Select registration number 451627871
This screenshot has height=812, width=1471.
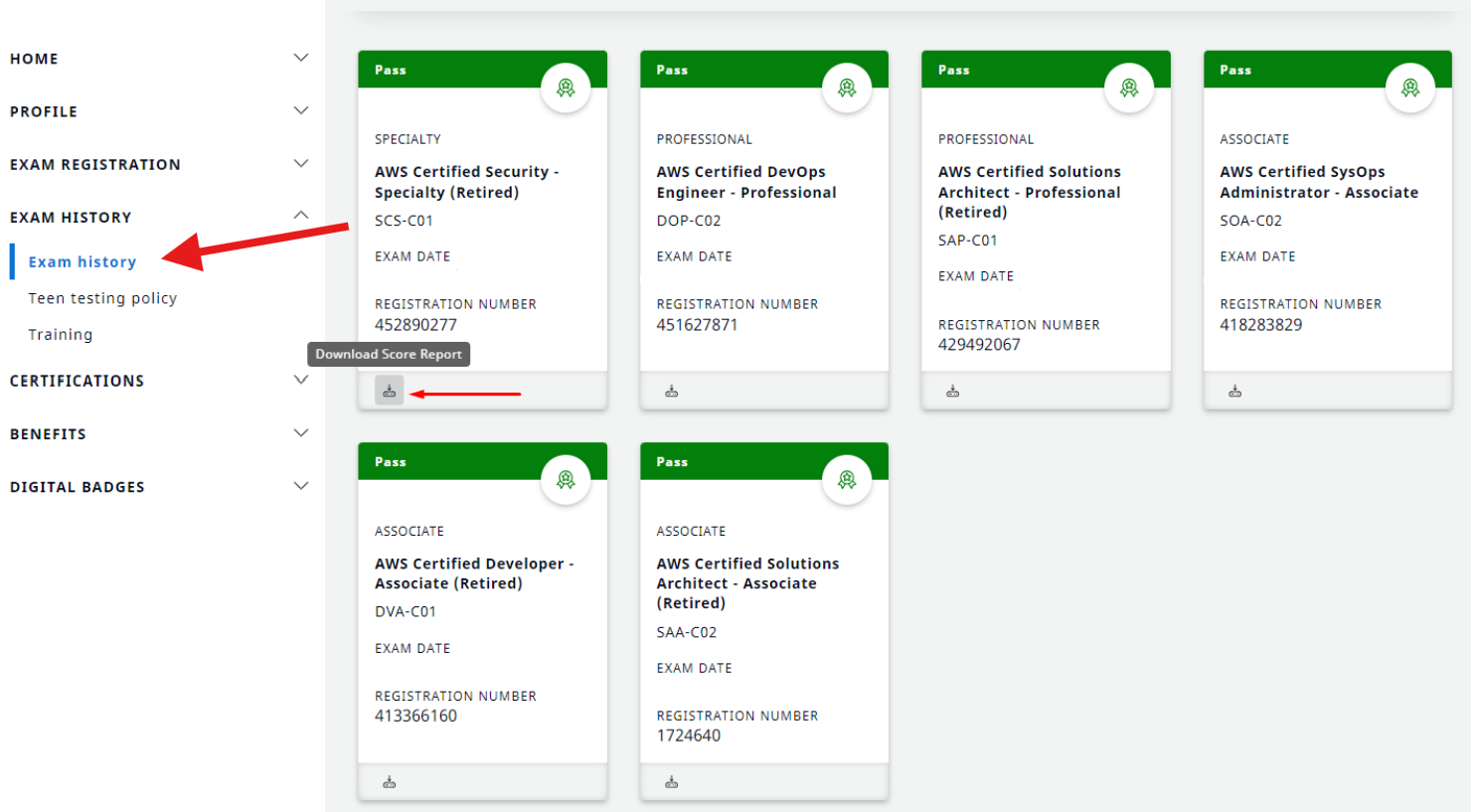(697, 325)
